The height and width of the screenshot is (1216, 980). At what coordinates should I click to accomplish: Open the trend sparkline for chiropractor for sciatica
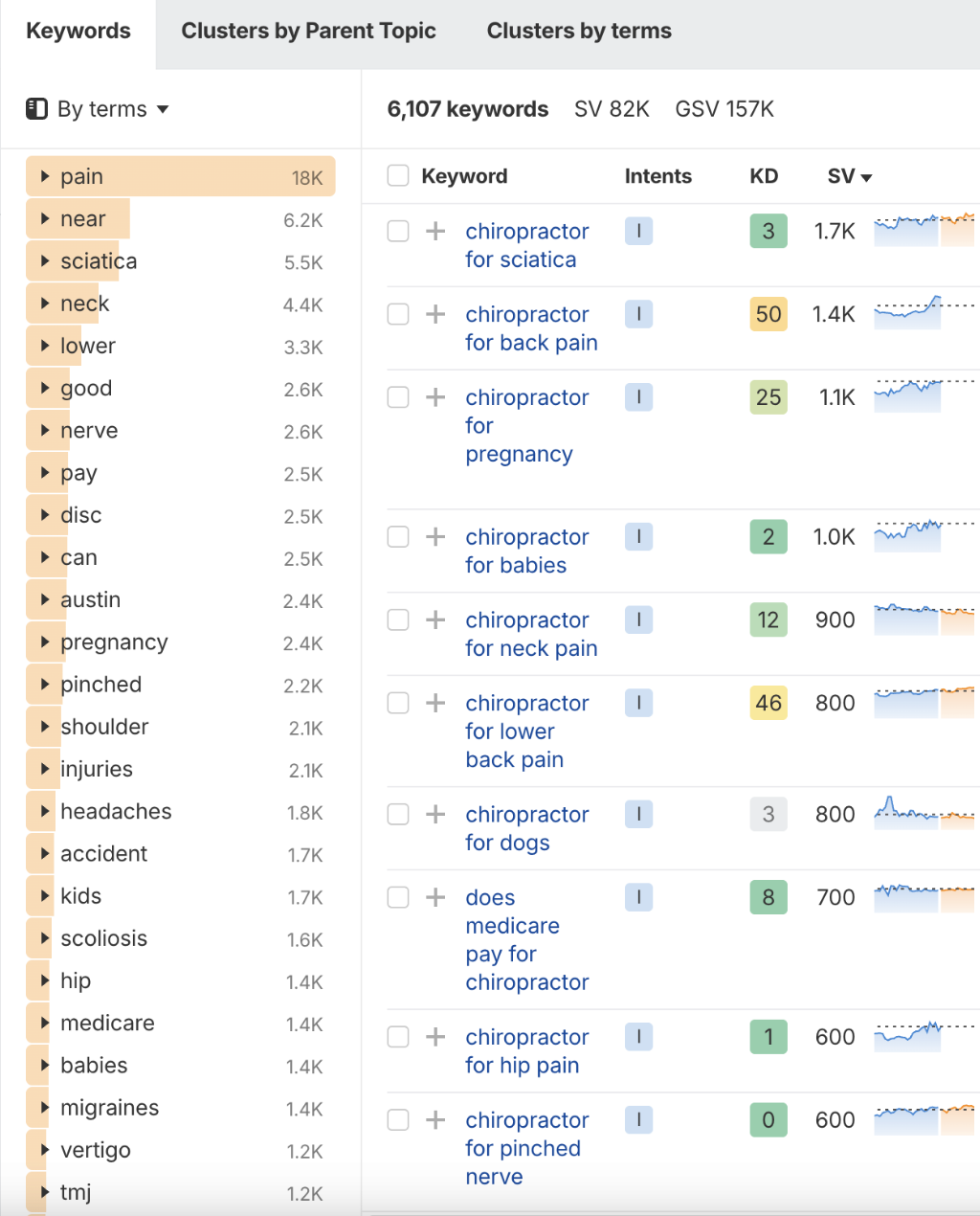tap(924, 231)
